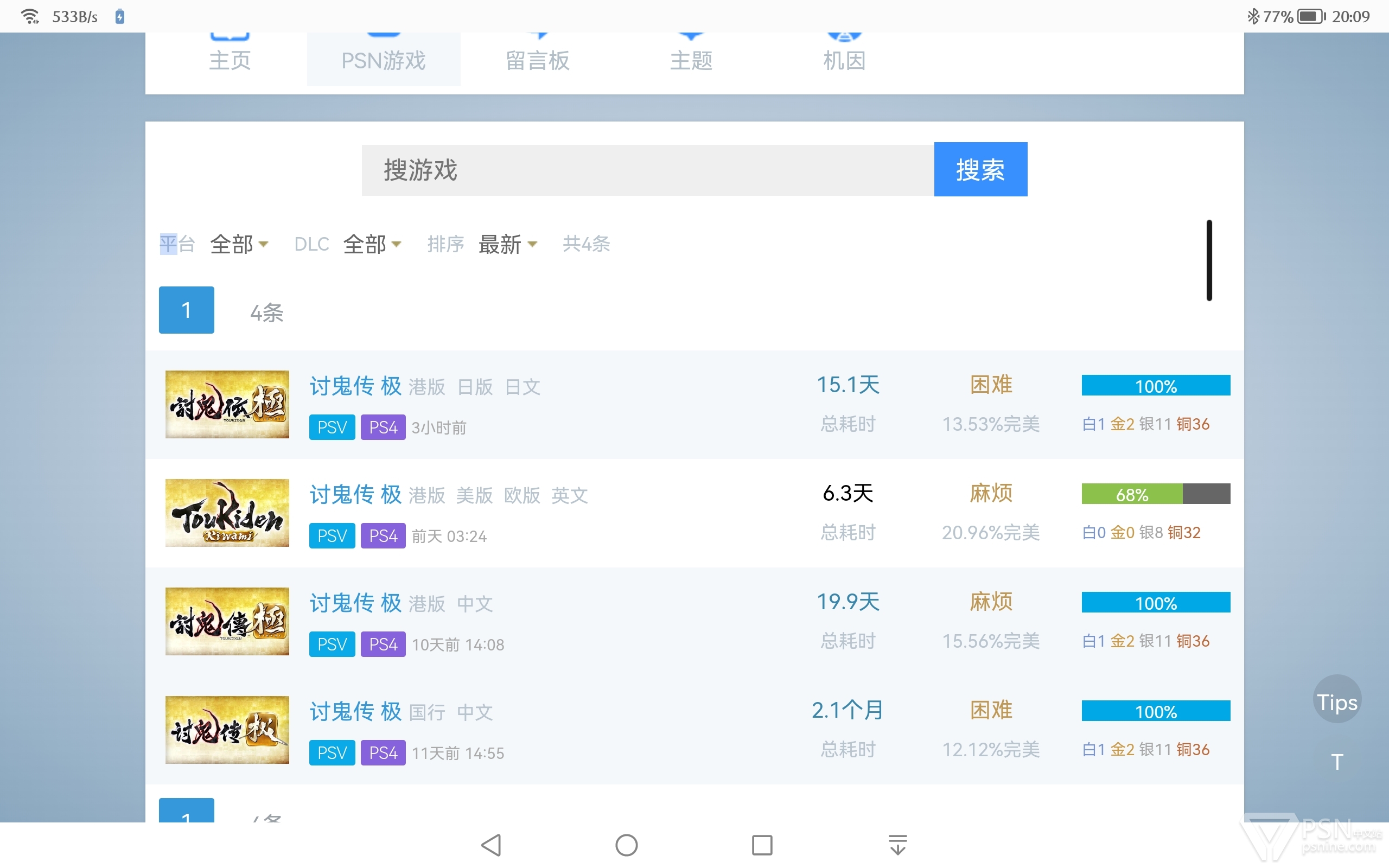
Task: Tap Android home navigation button
Action: pyautogui.click(x=626, y=845)
